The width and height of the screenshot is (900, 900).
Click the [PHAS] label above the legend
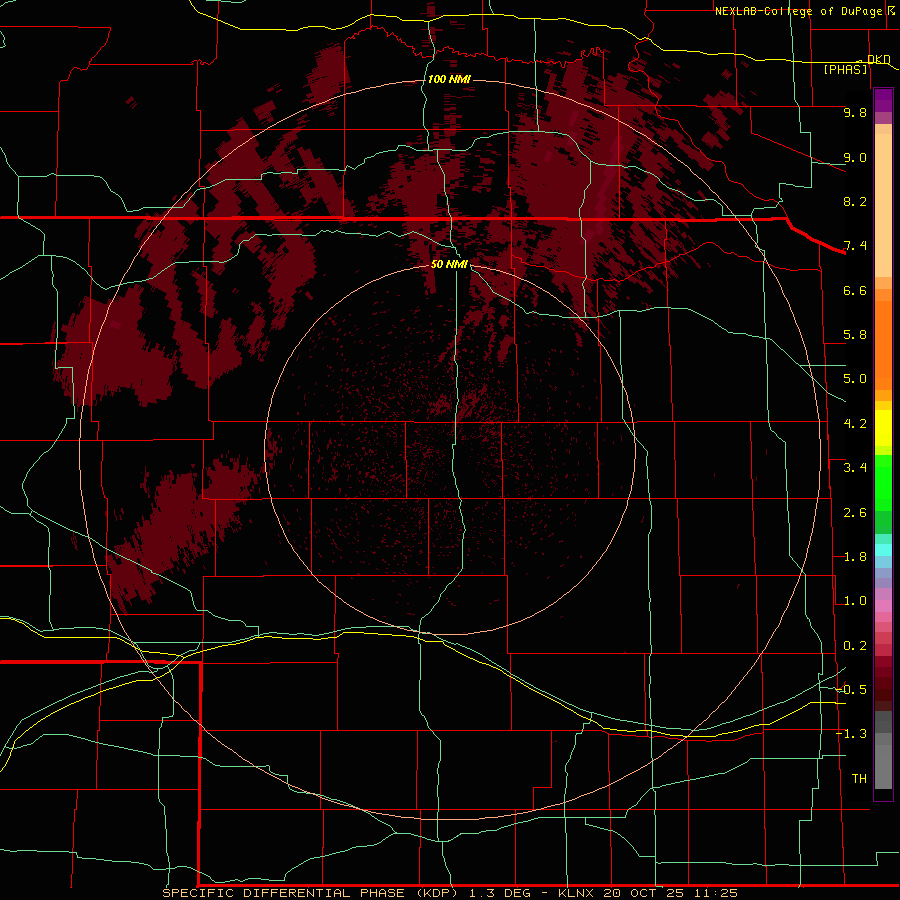coord(845,70)
